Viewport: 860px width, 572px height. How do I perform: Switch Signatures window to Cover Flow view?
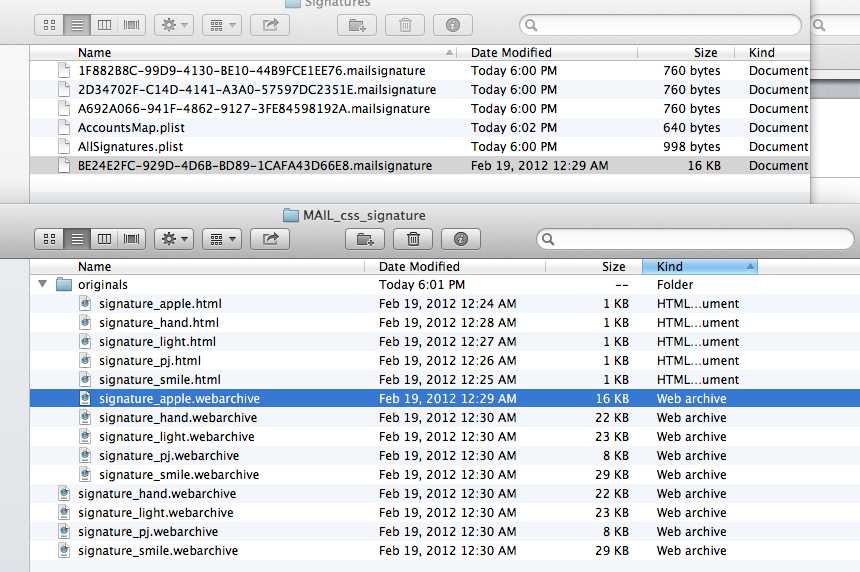[132, 25]
